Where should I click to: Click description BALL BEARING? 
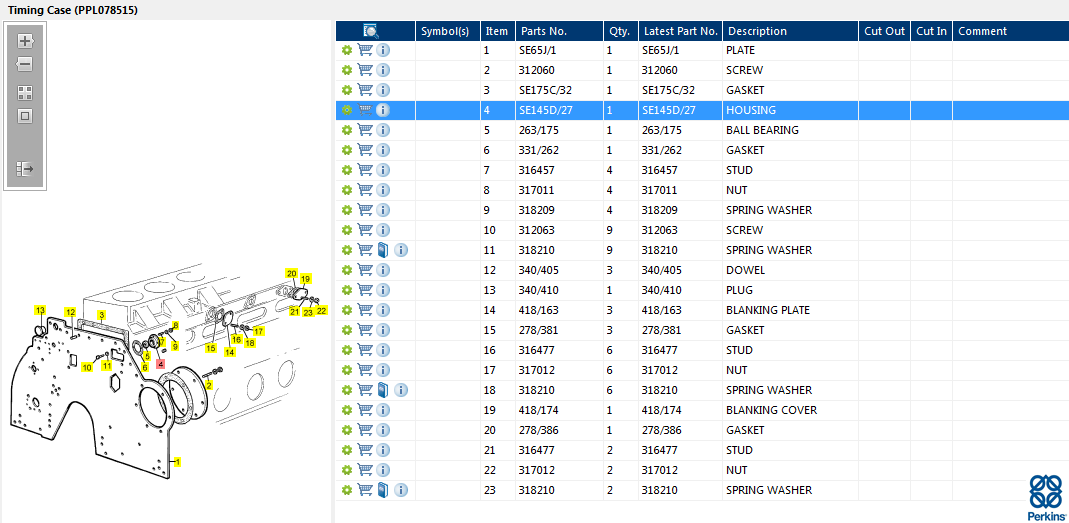click(x=762, y=130)
